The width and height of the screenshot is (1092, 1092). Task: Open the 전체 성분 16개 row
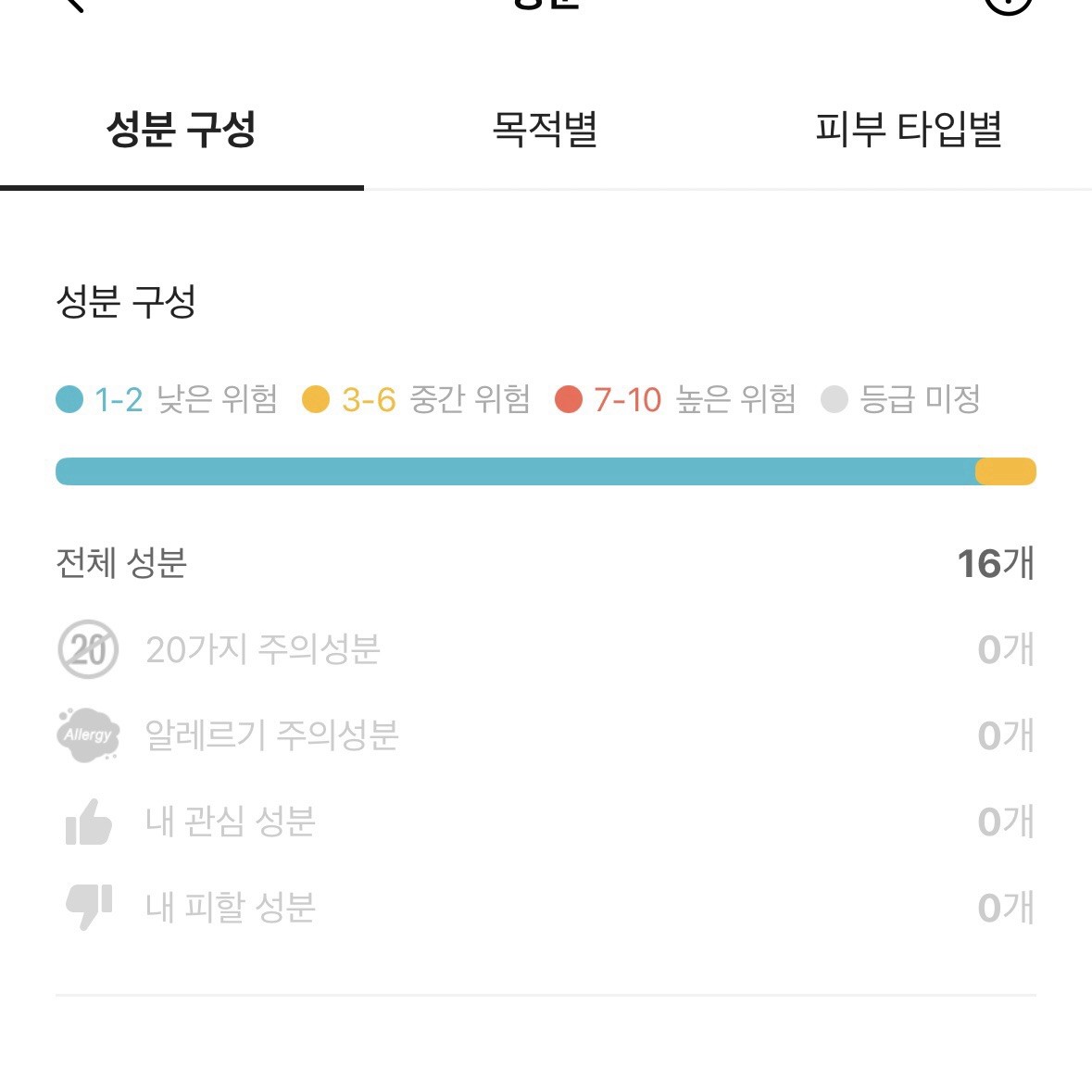pos(546,563)
